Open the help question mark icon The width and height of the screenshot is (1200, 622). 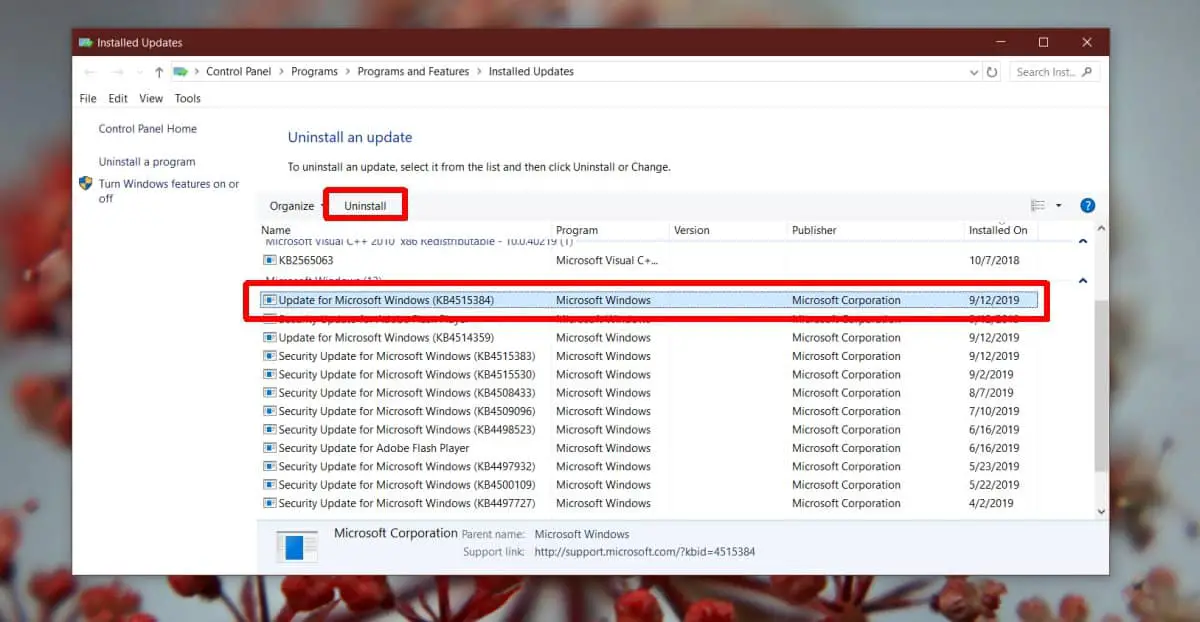click(1088, 206)
